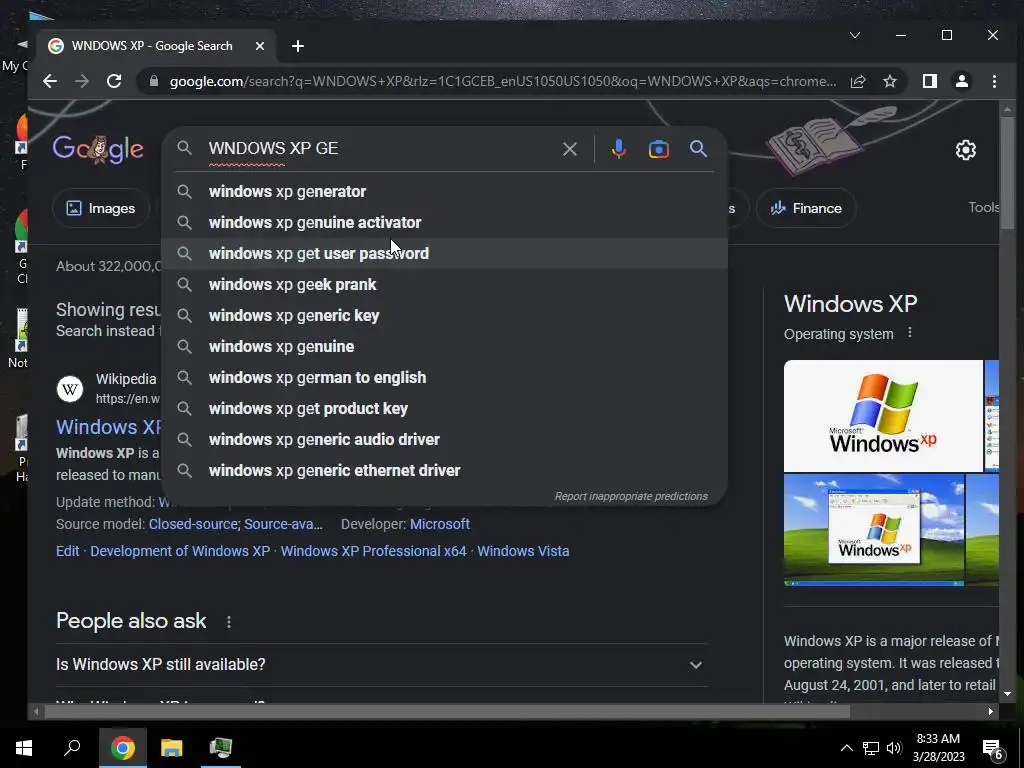The image size is (1024, 768).
Task: Pick 'windows xp generic audio driver' suggestion
Action: 444,440
